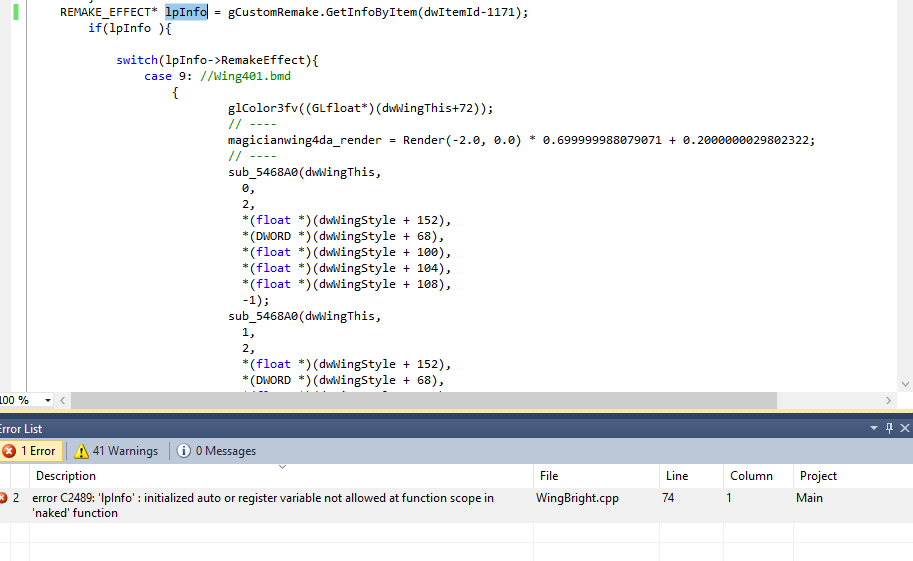Close the Error List panel

[x=905, y=428]
